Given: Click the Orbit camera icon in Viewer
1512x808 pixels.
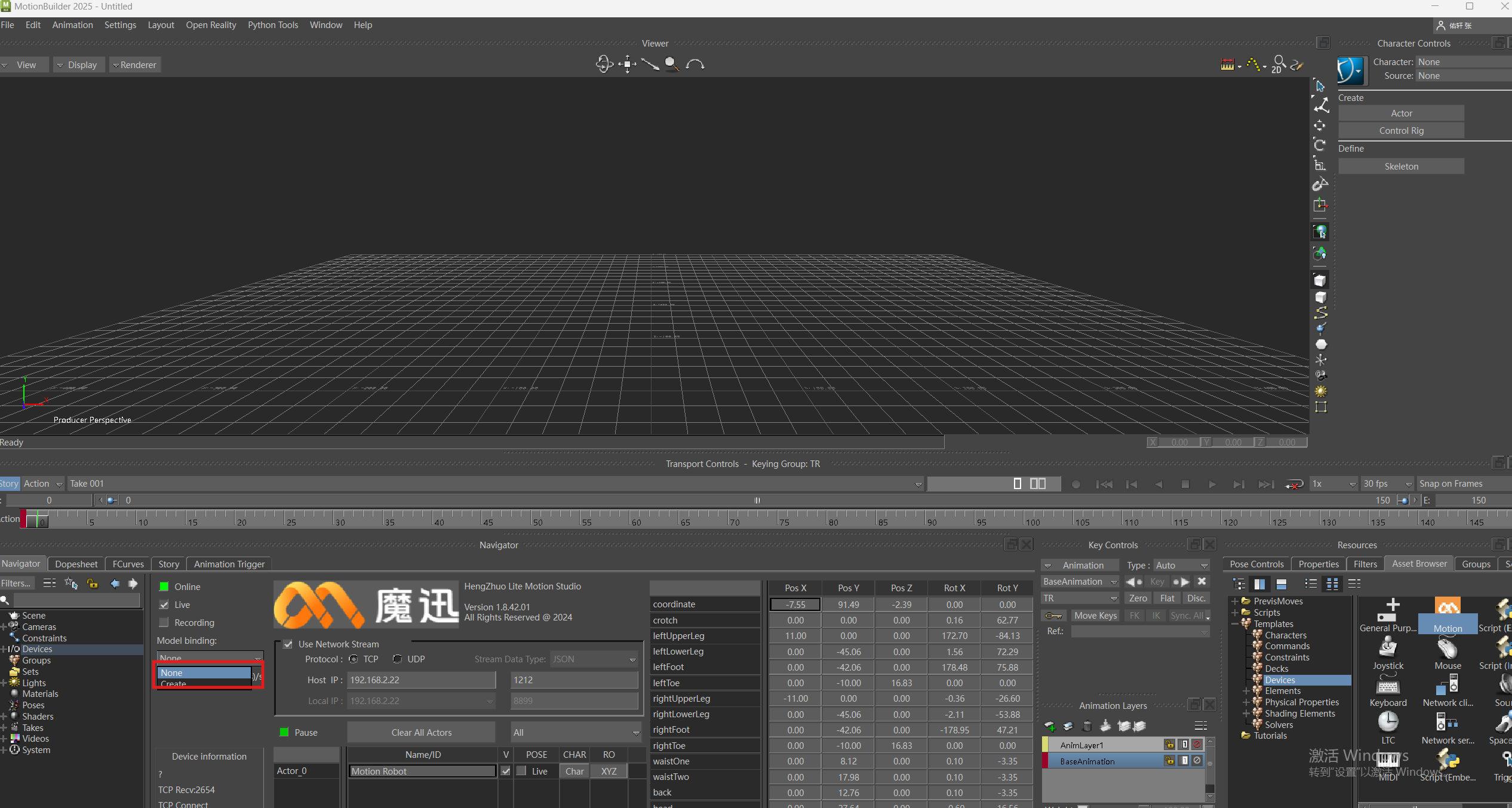Looking at the screenshot, I should (x=604, y=64).
